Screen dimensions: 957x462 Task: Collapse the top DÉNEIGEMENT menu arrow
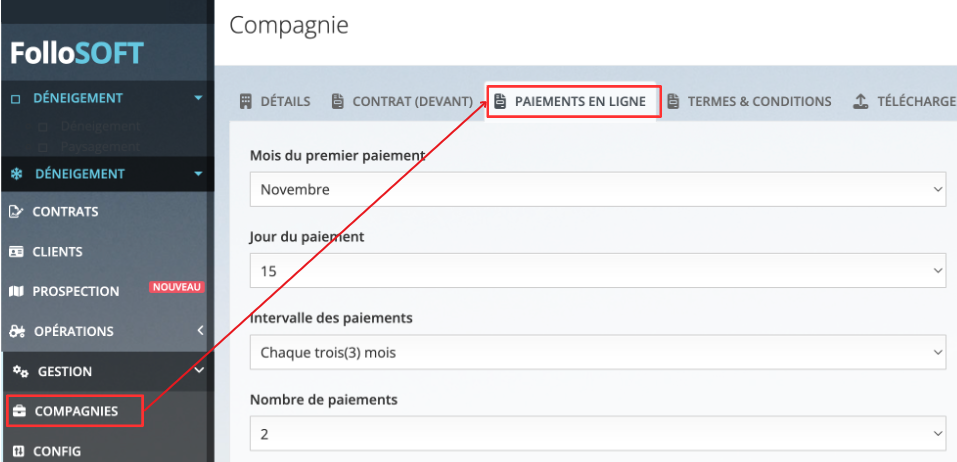point(198,98)
